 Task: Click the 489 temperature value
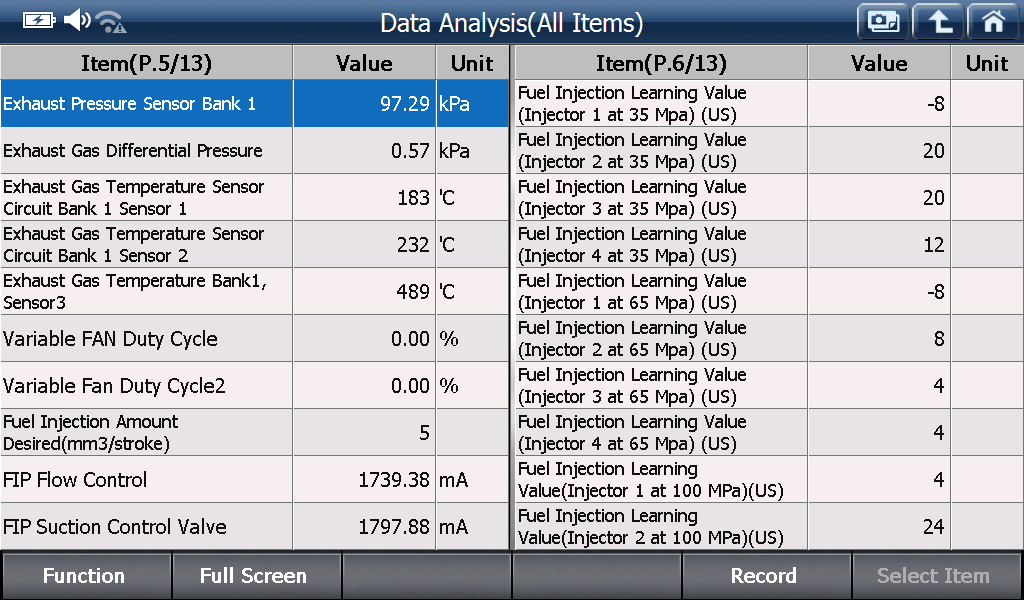[x=364, y=291]
